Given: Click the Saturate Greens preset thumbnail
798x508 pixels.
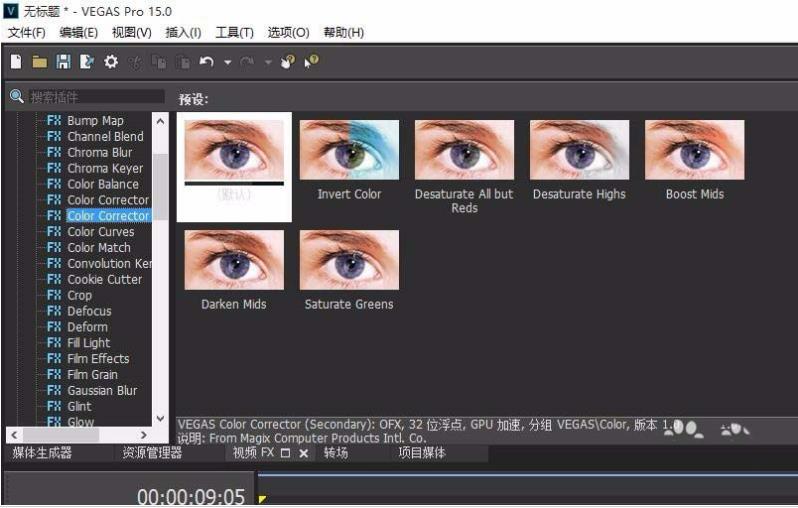Looking at the screenshot, I should pyautogui.click(x=349, y=260).
